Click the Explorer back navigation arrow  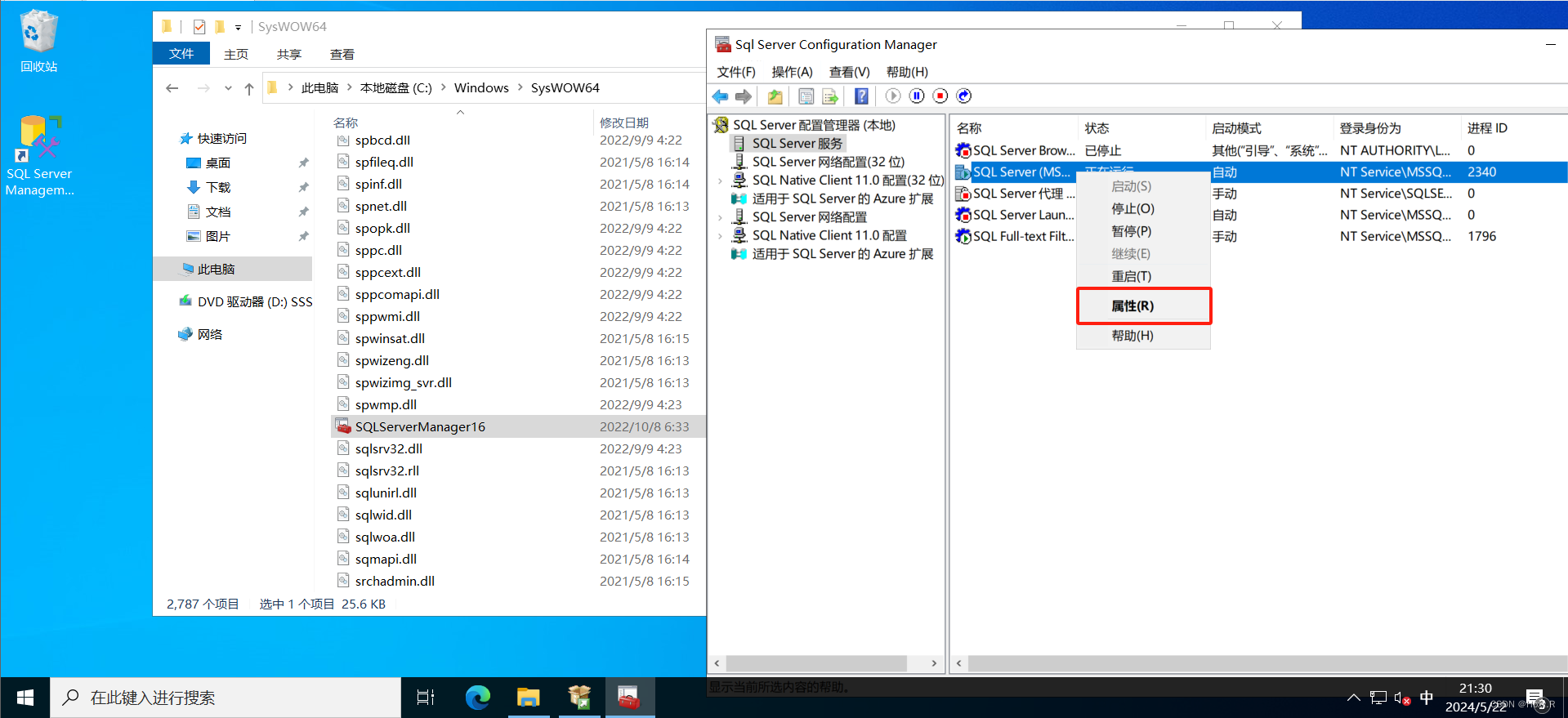(172, 88)
